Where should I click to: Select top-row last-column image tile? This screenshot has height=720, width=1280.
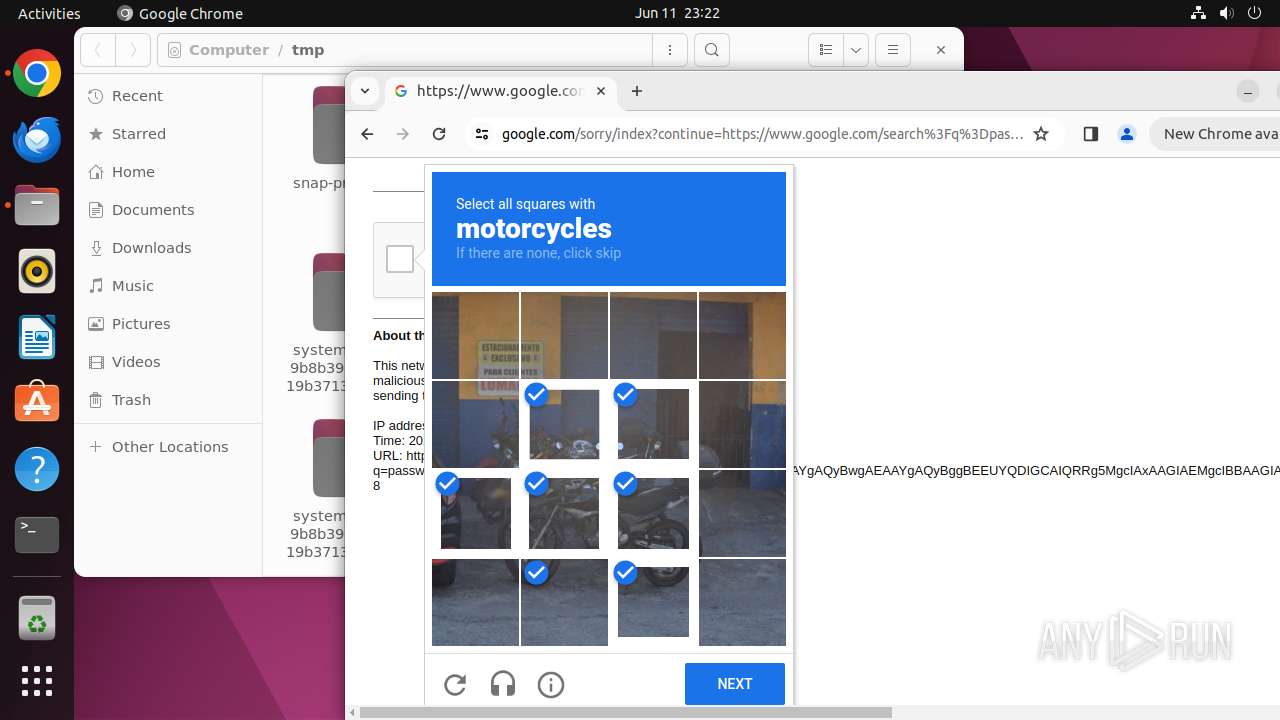pyautogui.click(x=742, y=335)
